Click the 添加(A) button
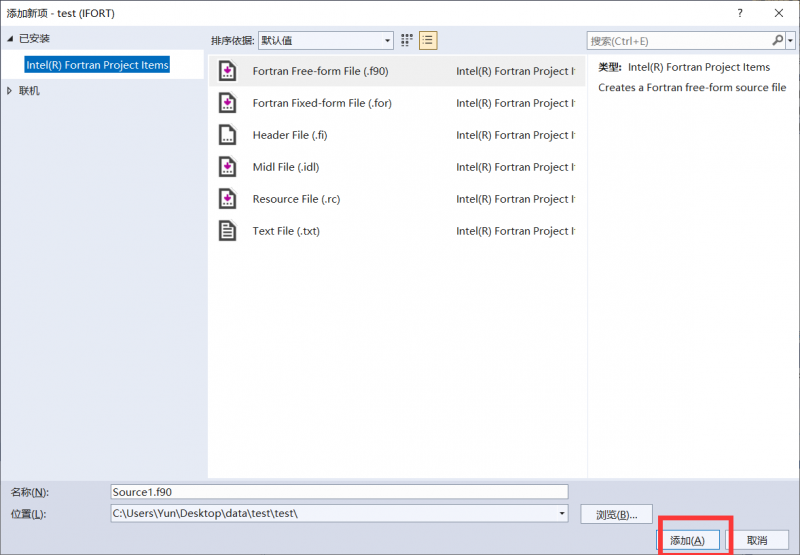The width and height of the screenshot is (800, 555). tap(688, 540)
